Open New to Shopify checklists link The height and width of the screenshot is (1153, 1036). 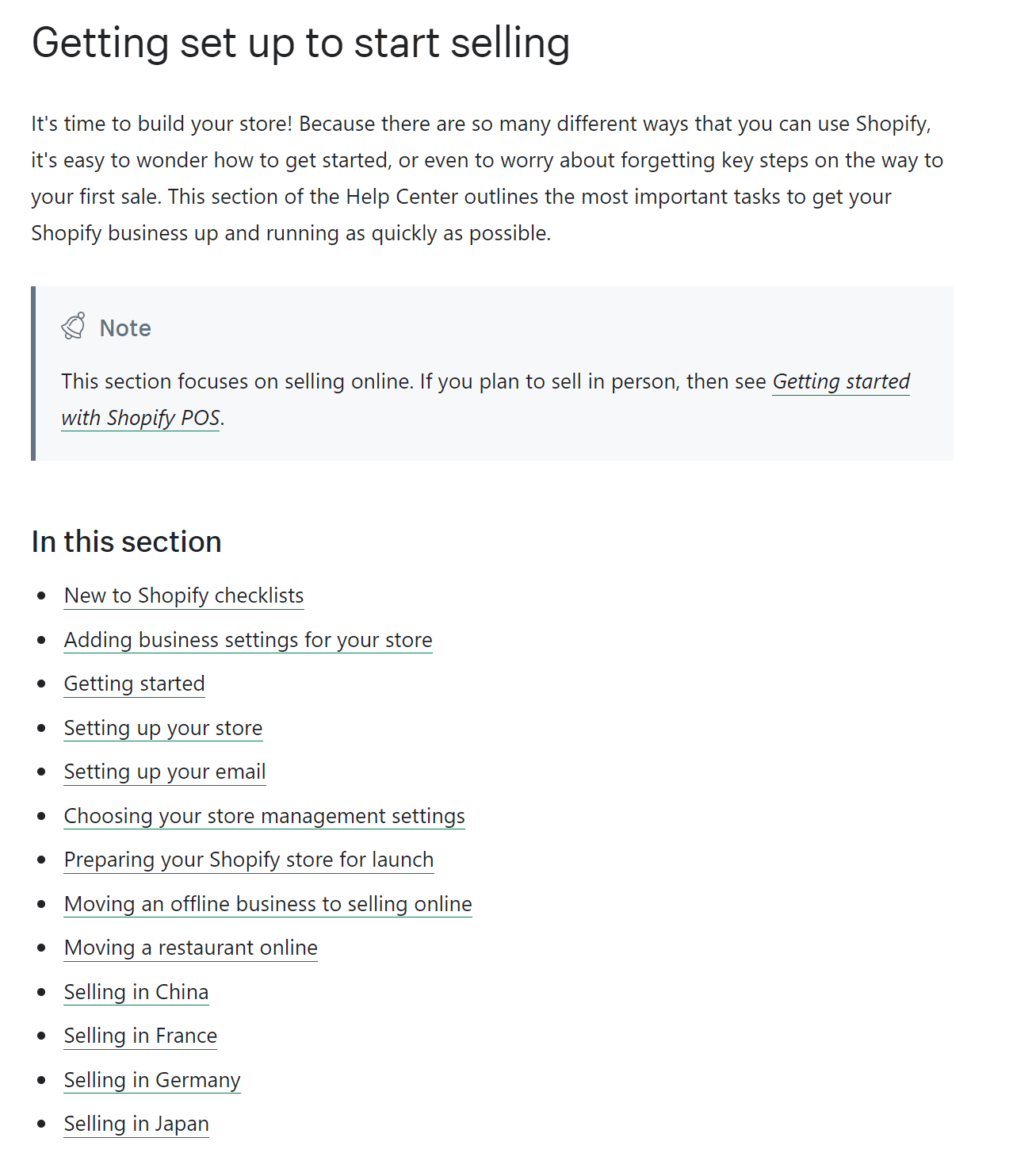click(x=183, y=596)
